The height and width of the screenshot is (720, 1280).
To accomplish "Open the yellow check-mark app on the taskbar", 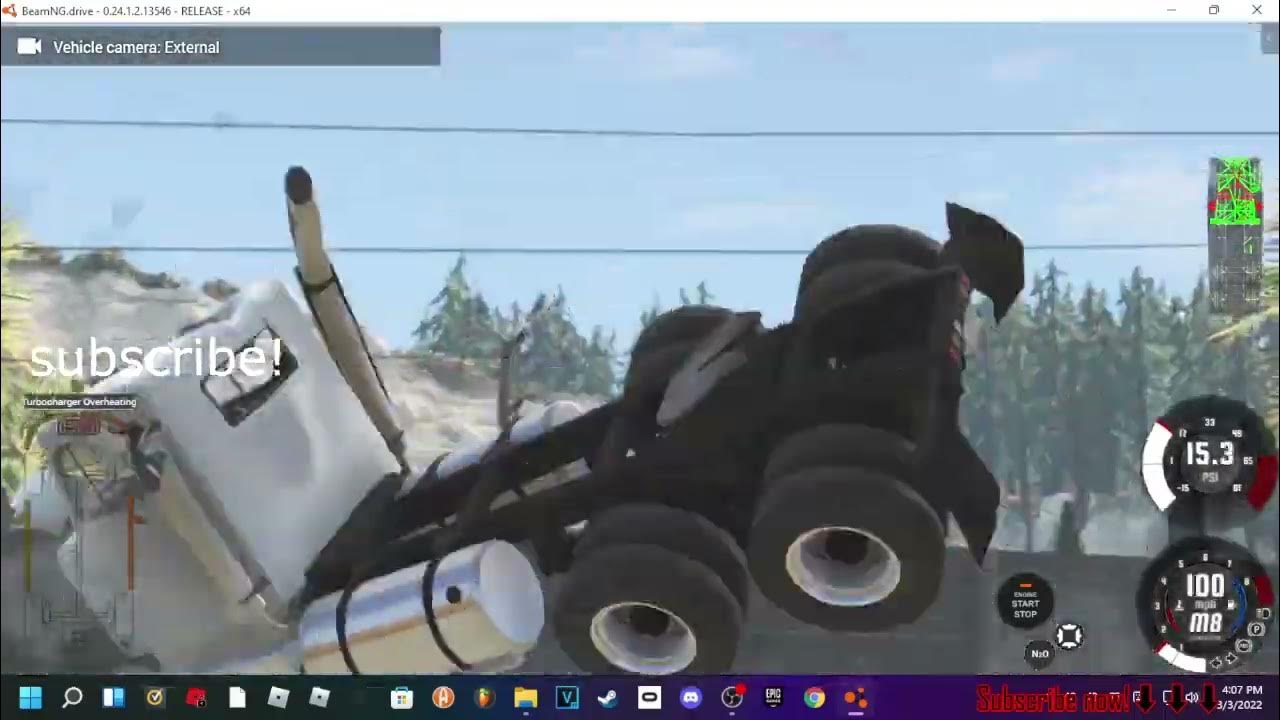I will click(155, 697).
